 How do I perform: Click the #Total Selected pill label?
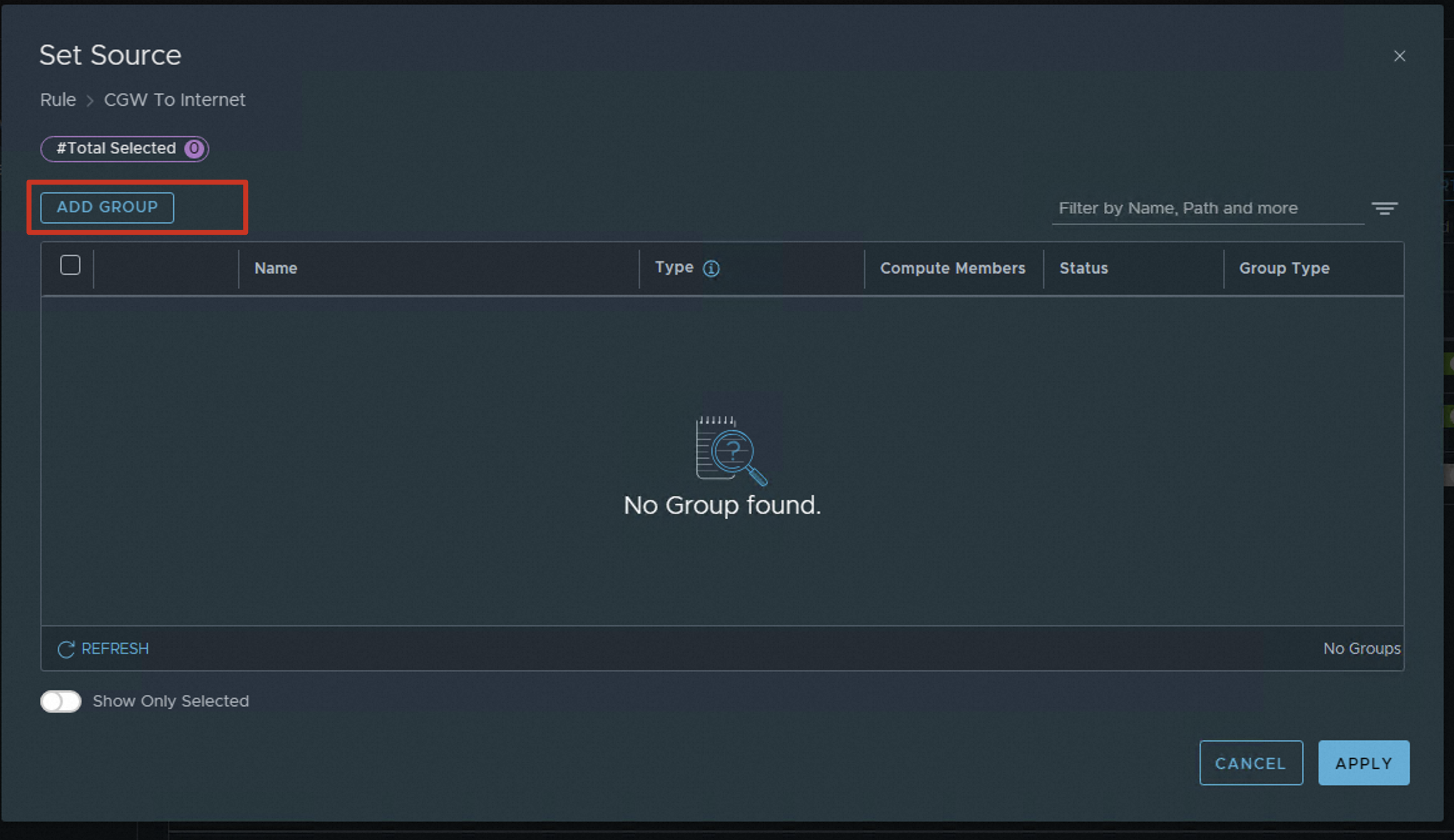pyautogui.click(x=116, y=148)
